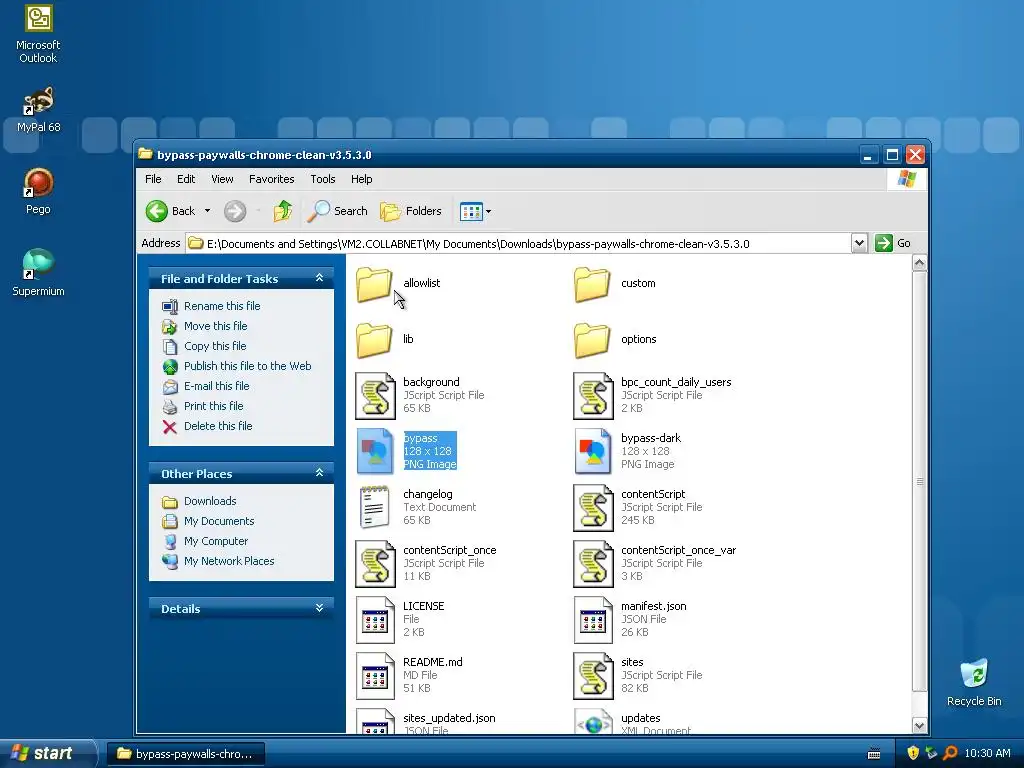Click the Forward arrow button

click(235, 211)
